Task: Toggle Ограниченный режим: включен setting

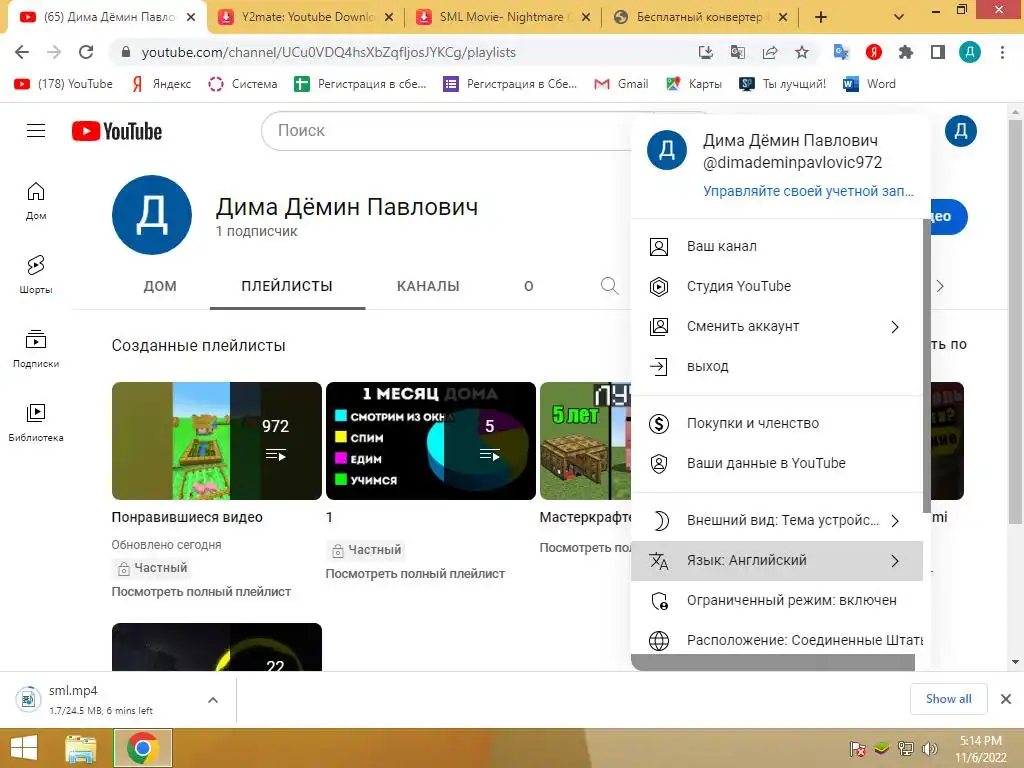Action: click(777, 600)
